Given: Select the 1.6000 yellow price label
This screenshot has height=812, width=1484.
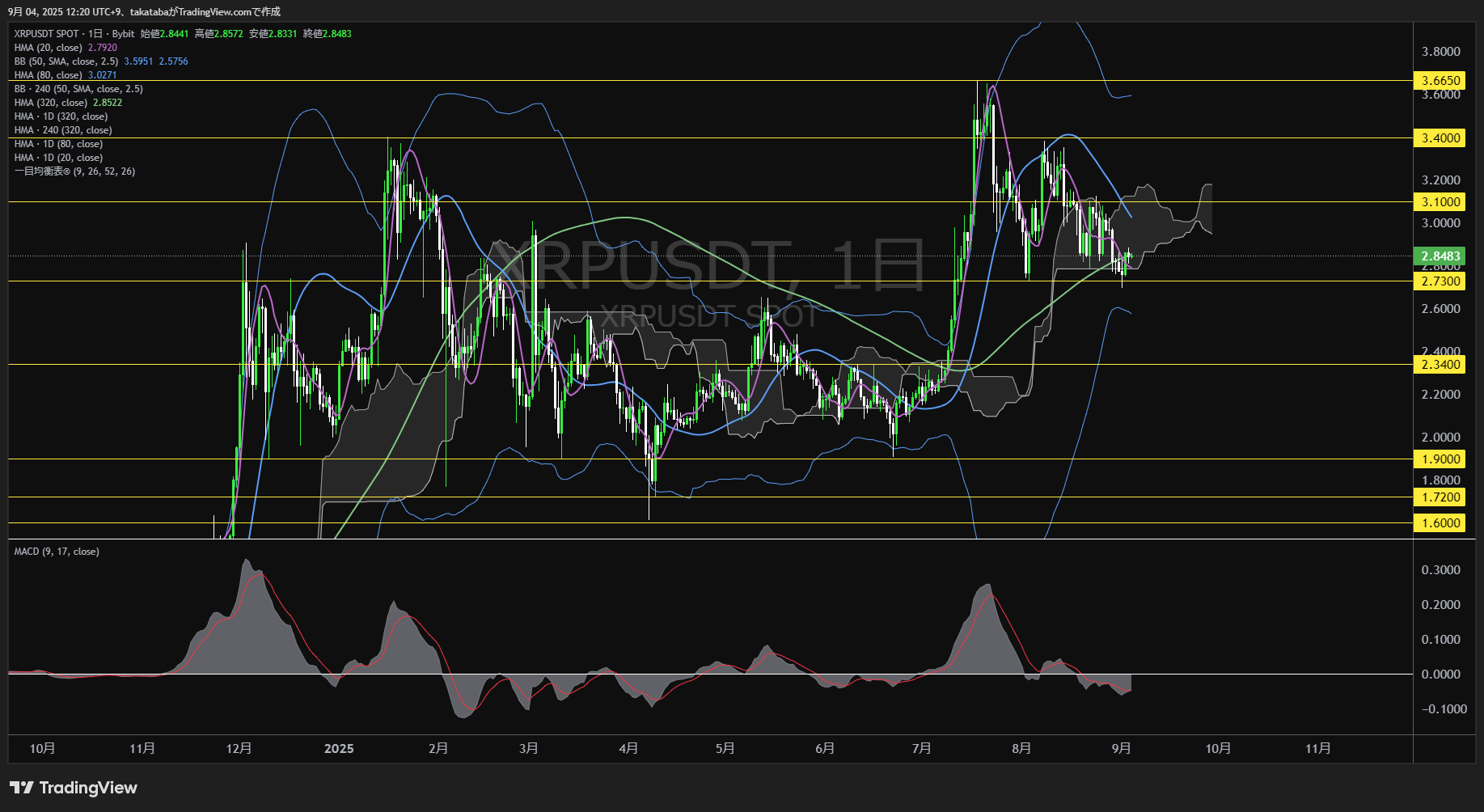Looking at the screenshot, I should tap(1440, 522).
